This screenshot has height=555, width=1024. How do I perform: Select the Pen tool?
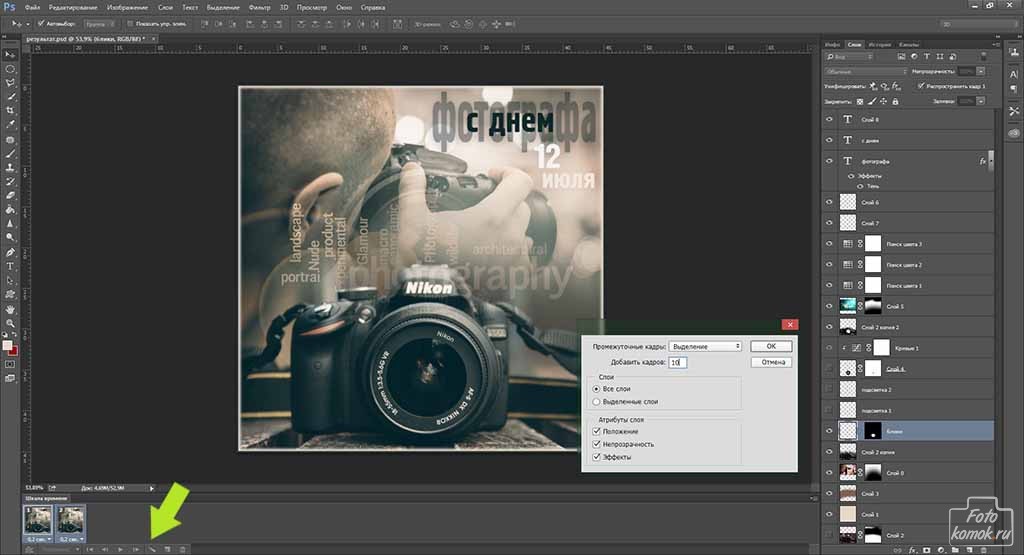(10, 252)
